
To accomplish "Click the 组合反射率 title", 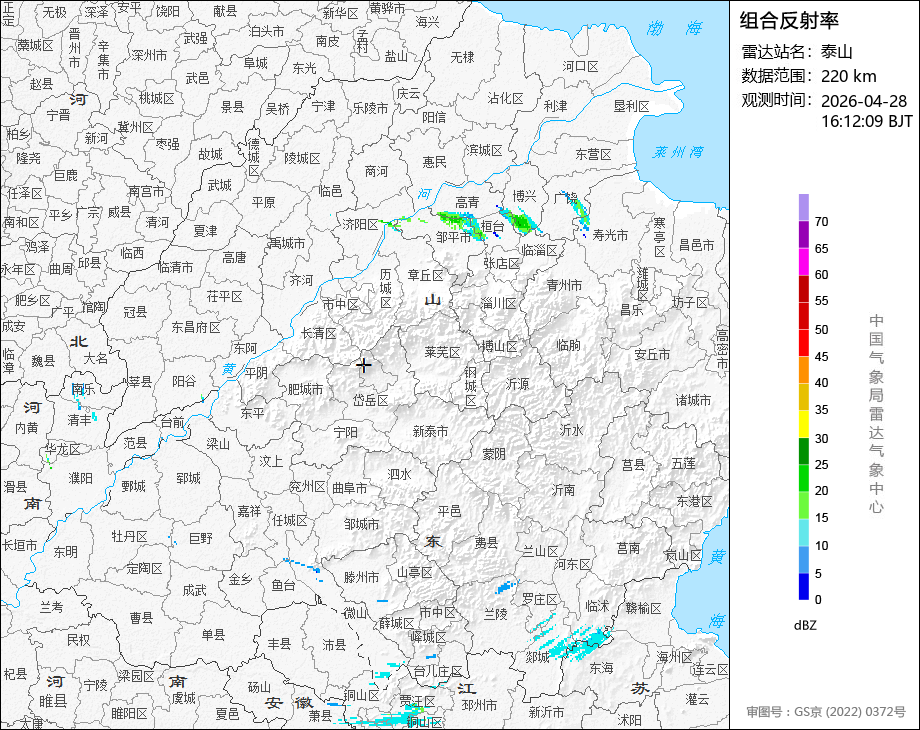I will tap(789, 21).
